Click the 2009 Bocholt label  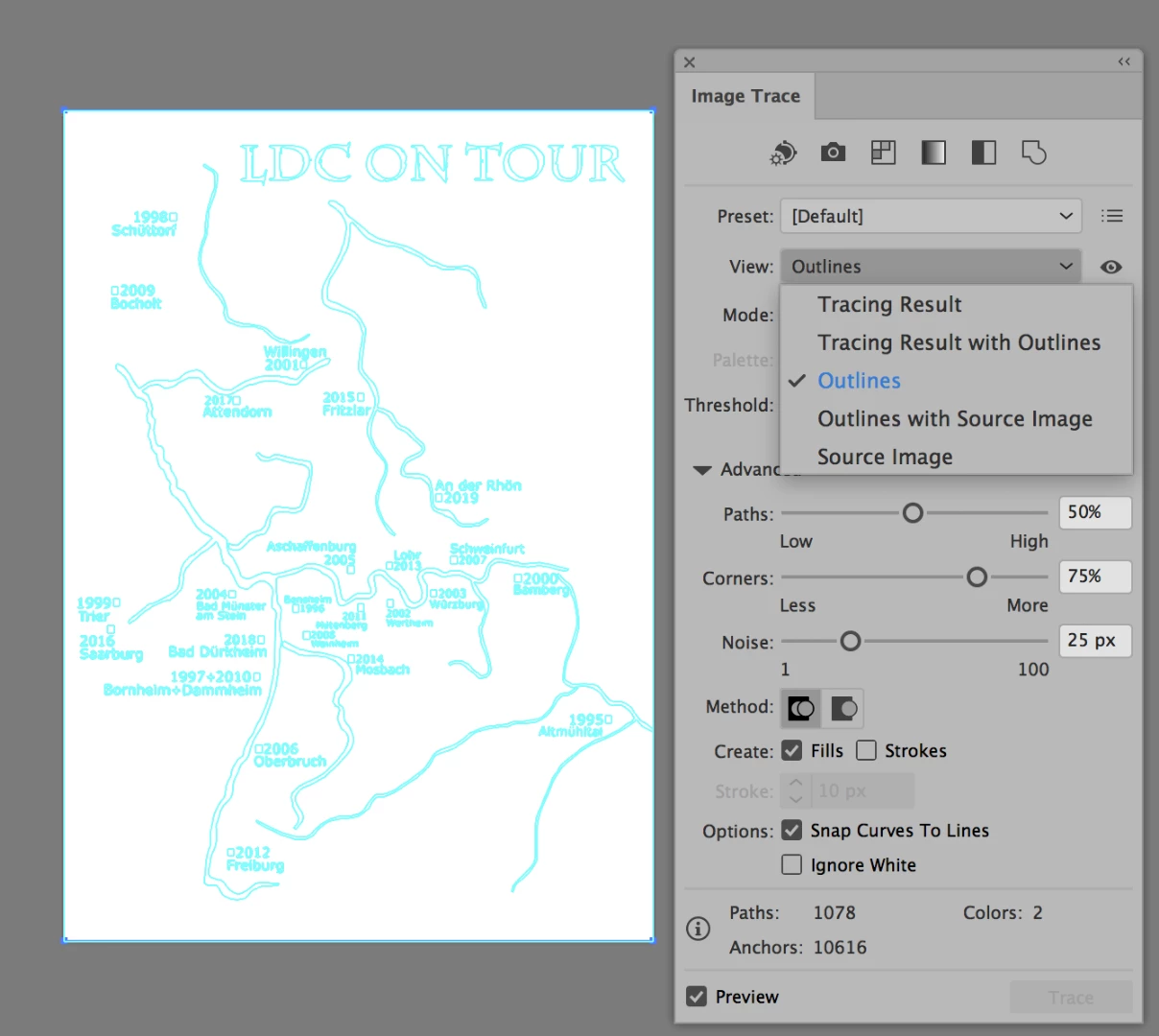click(136, 296)
